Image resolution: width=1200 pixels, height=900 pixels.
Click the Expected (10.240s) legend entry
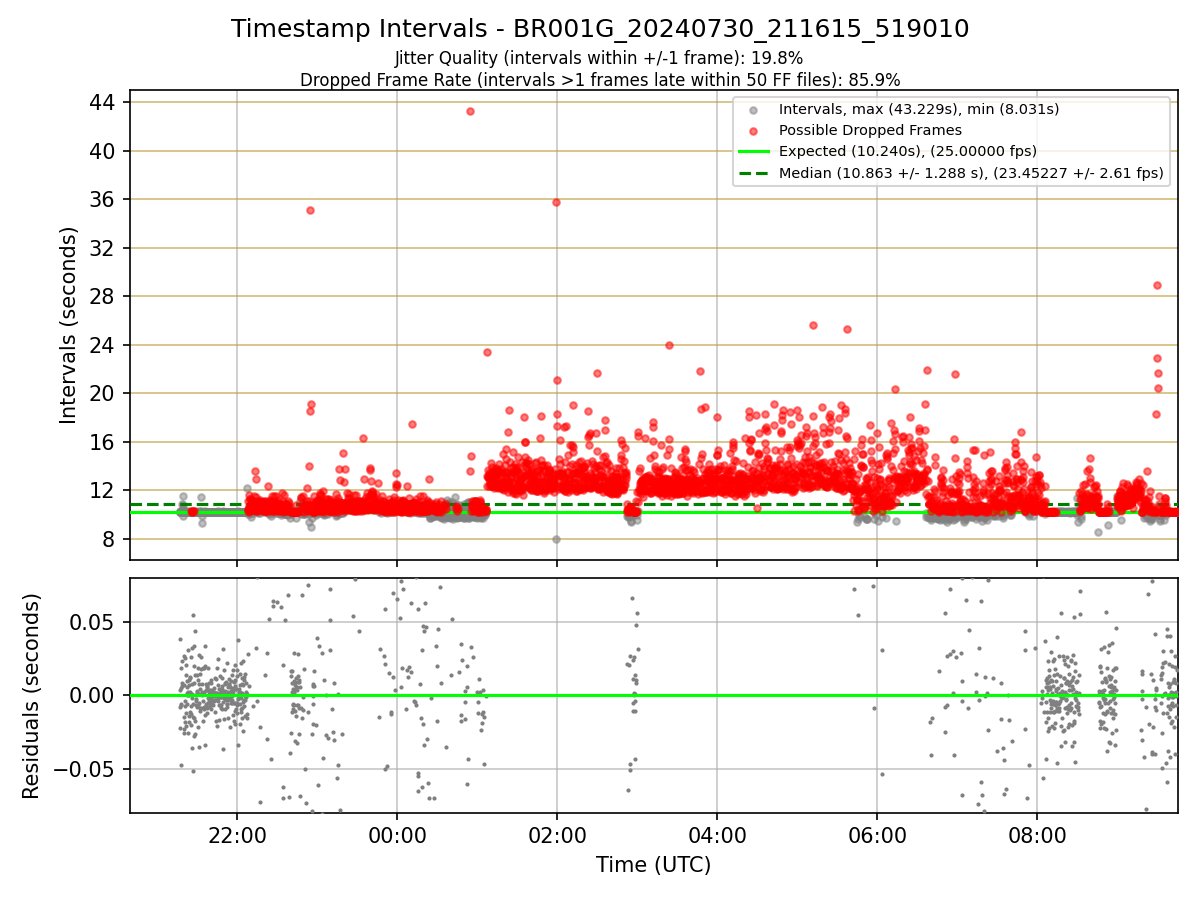907,151
